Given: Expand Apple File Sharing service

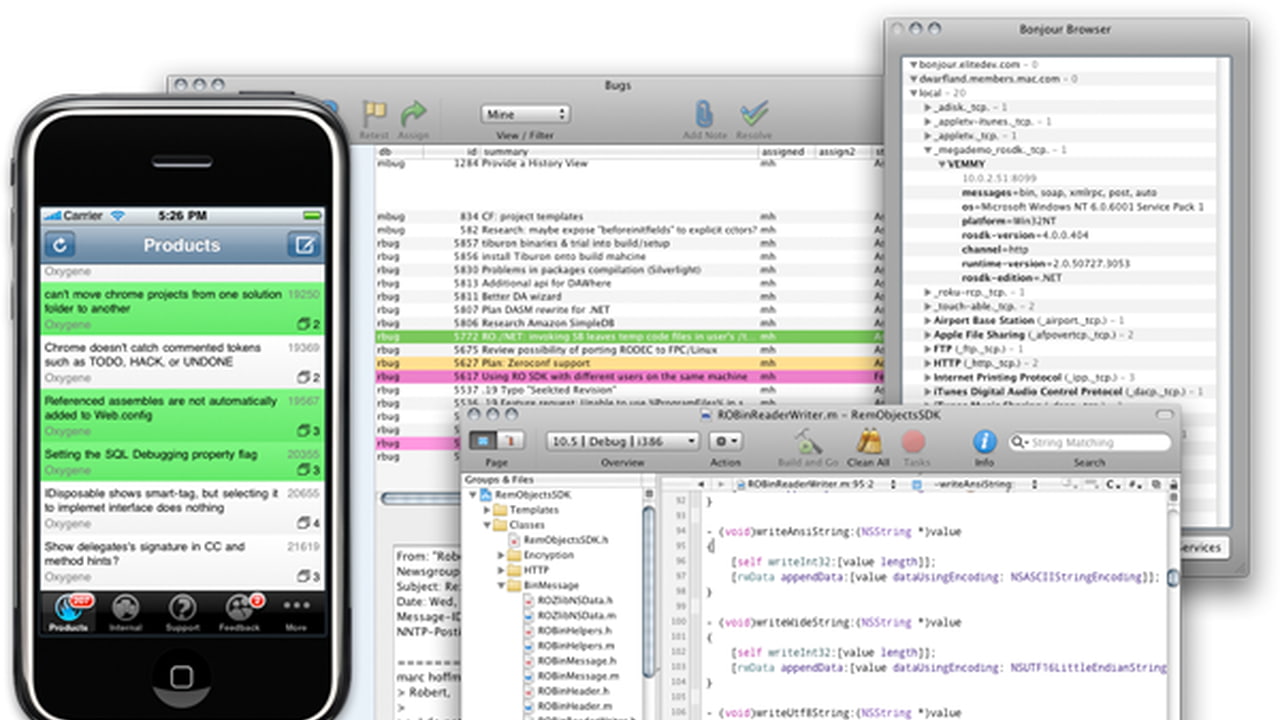Looking at the screenshot, I should [x=927, y=335].
